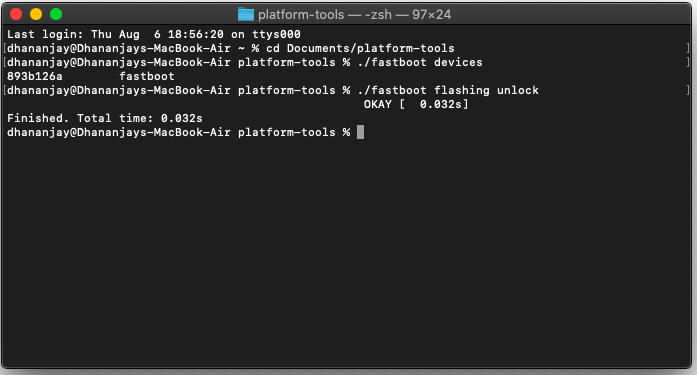
Task: Click 'Finished. Total time' output line
Action: pos(104,118)
